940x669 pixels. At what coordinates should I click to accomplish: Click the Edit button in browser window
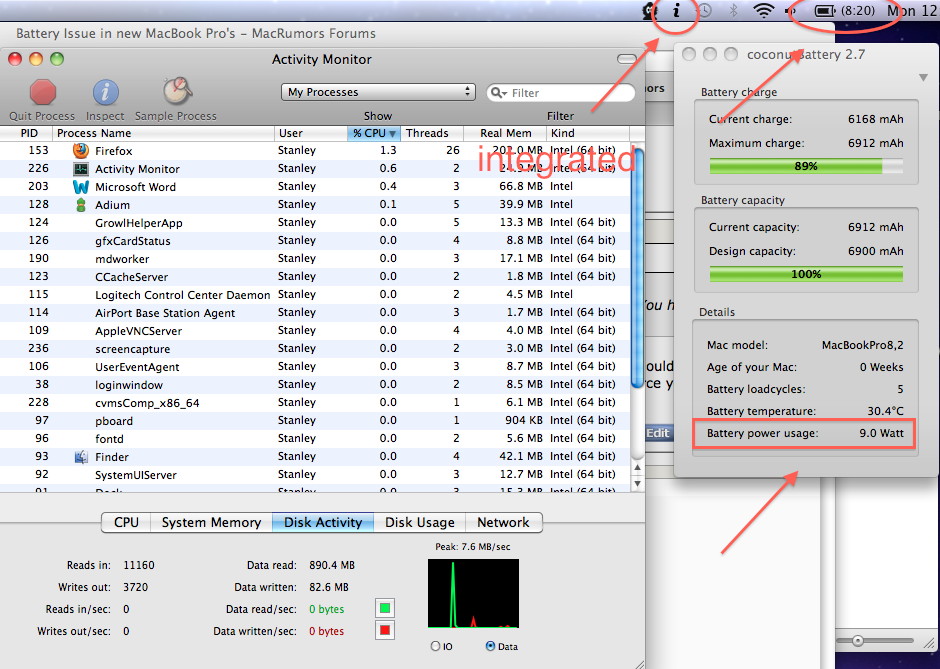pos(658,433)
